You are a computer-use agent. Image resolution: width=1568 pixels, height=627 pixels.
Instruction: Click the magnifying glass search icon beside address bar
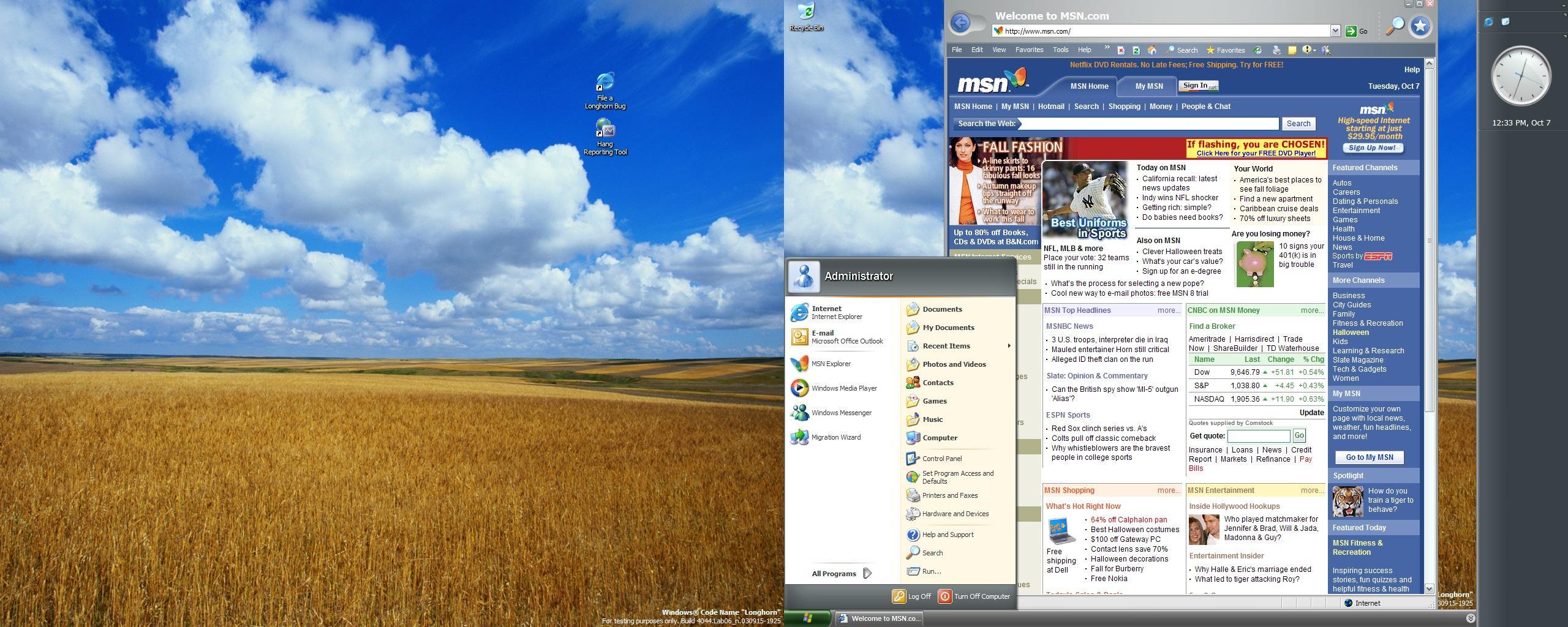click(1395, 26)
